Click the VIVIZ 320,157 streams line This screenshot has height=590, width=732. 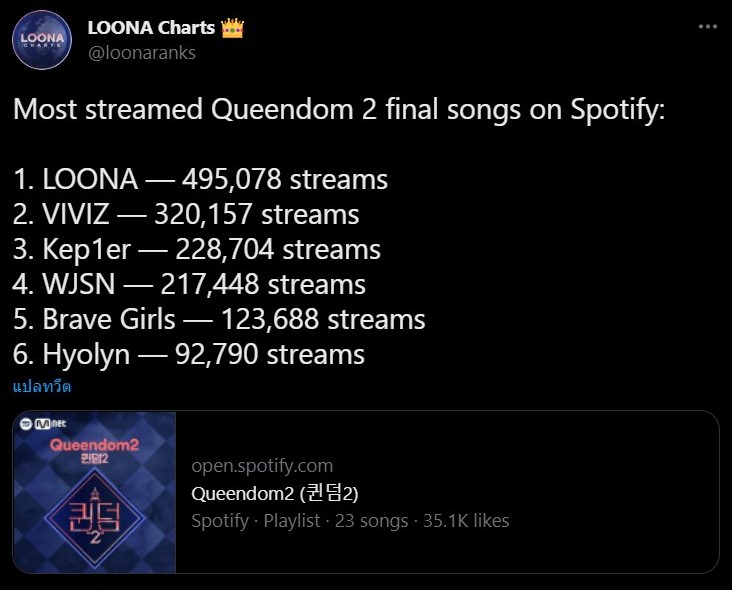186,214
